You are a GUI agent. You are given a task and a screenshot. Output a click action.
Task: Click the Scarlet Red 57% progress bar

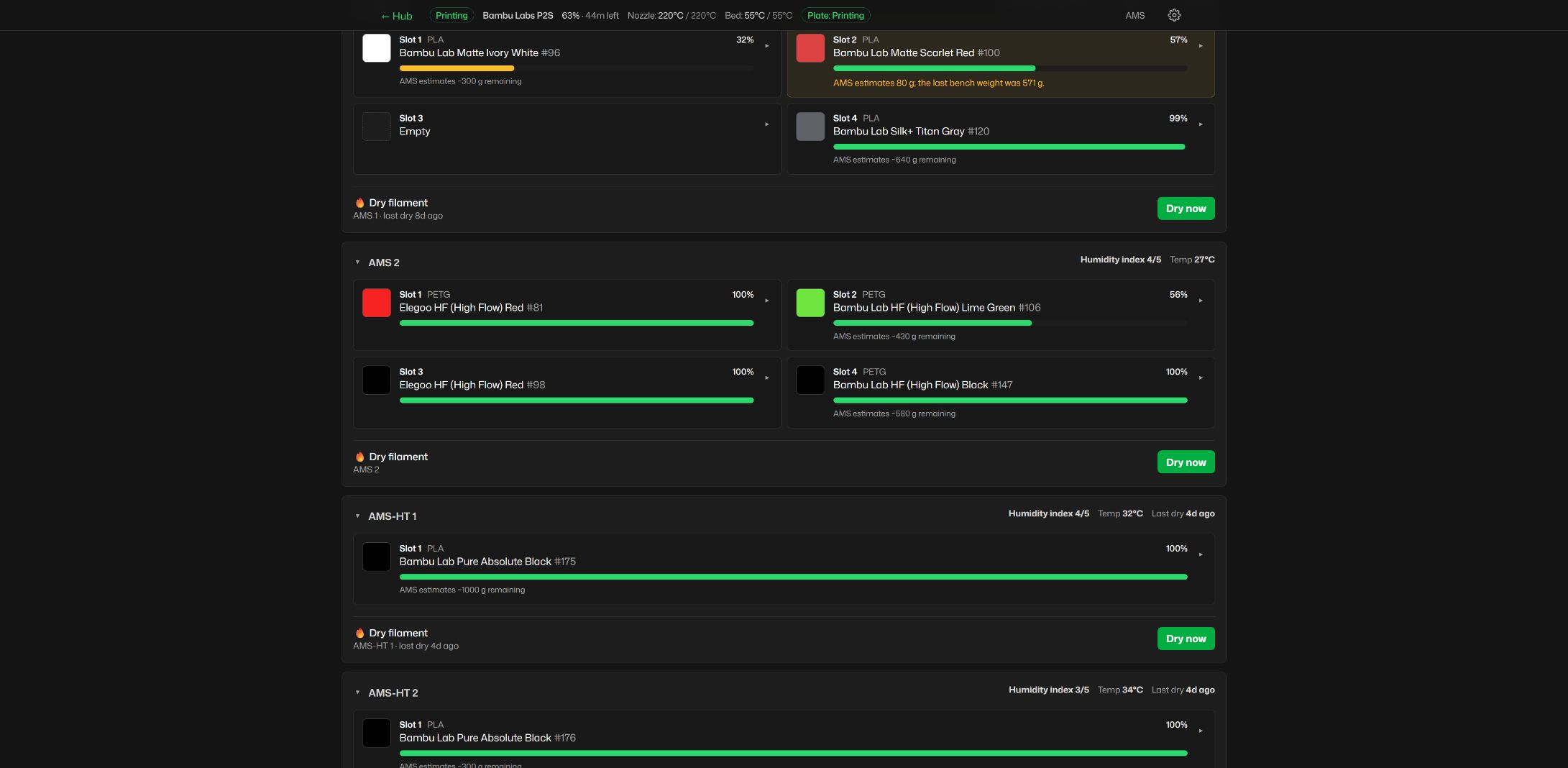tap(1010, 68)
